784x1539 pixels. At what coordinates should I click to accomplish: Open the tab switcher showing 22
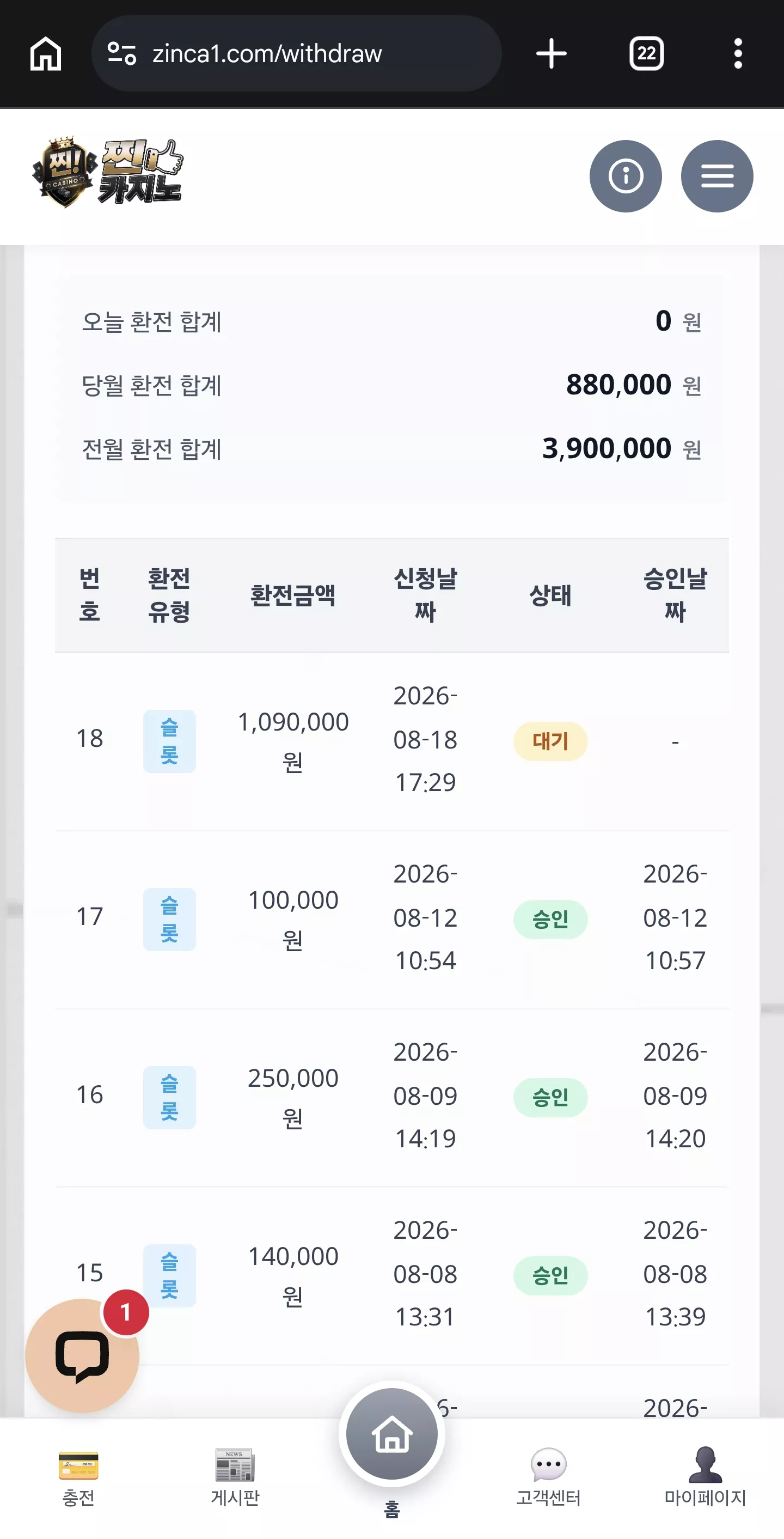(646, 54)
